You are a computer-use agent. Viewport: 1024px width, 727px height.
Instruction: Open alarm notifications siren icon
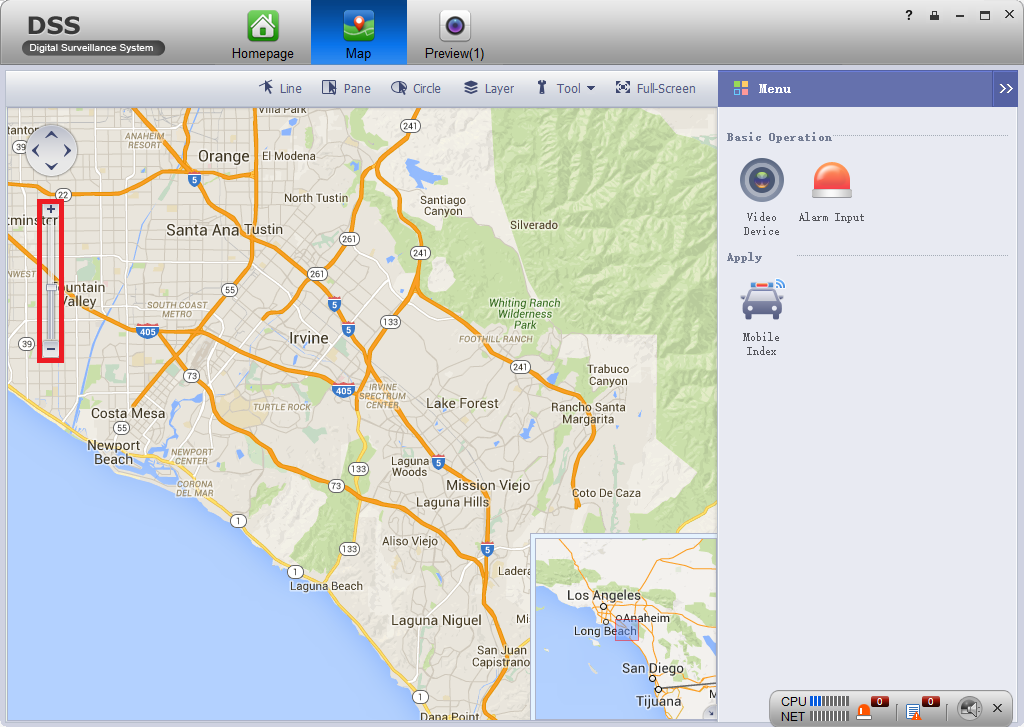[x=864, y=711]
